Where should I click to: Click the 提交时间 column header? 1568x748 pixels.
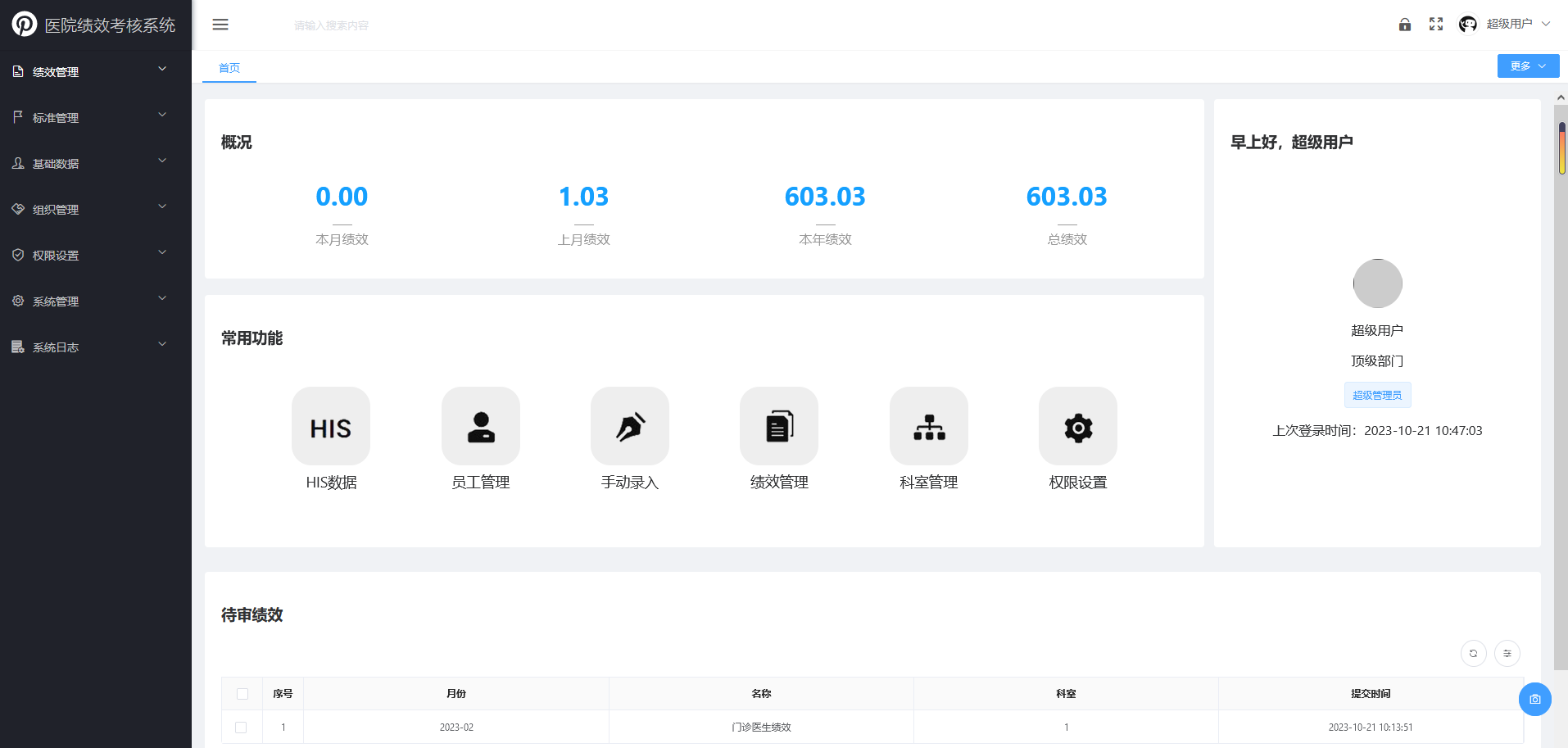(x=1371, y=694)
